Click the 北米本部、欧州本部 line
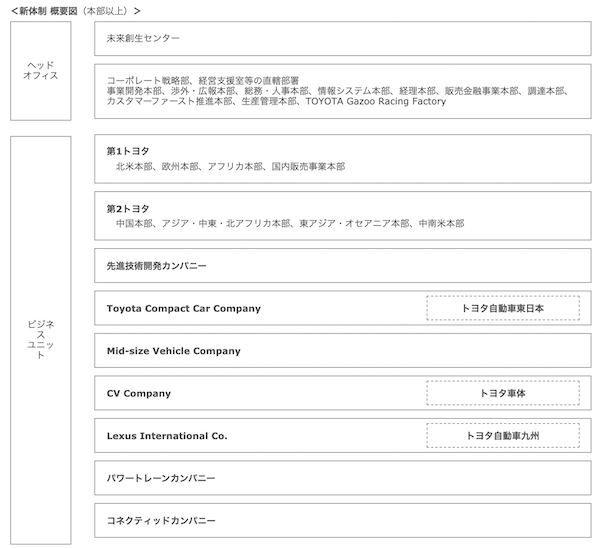This screenshot has height=548, width=600. (230, 166)
